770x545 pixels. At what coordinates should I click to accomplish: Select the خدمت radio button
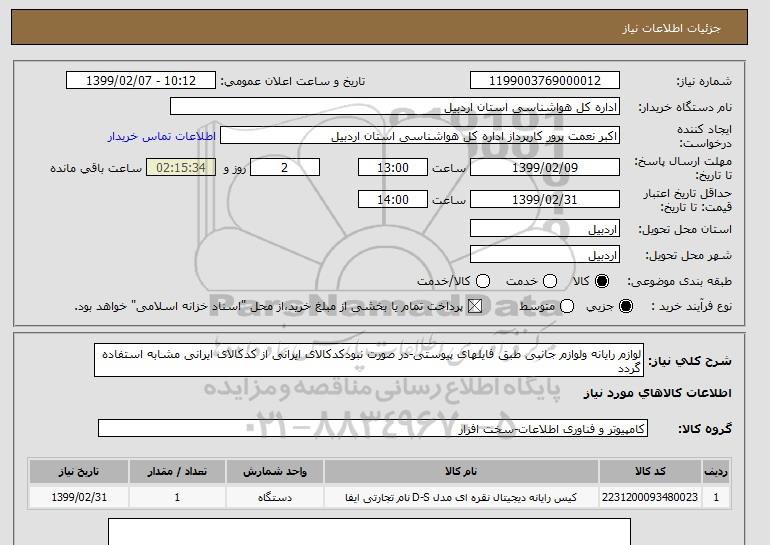[550, 281]
